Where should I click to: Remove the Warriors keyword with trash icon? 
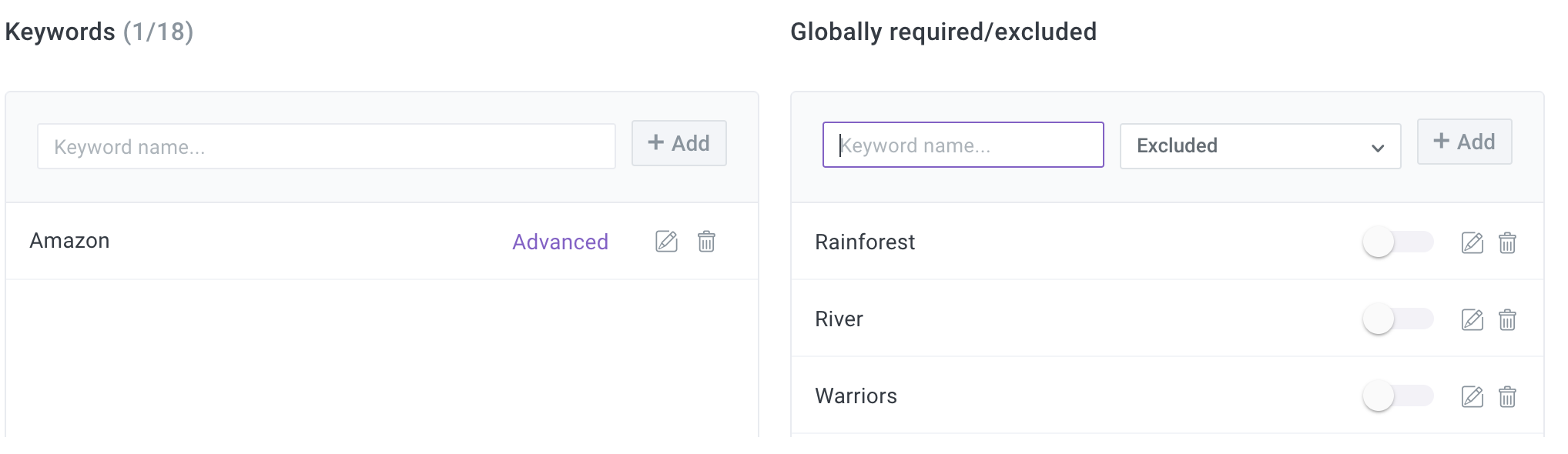point(1507,396)
